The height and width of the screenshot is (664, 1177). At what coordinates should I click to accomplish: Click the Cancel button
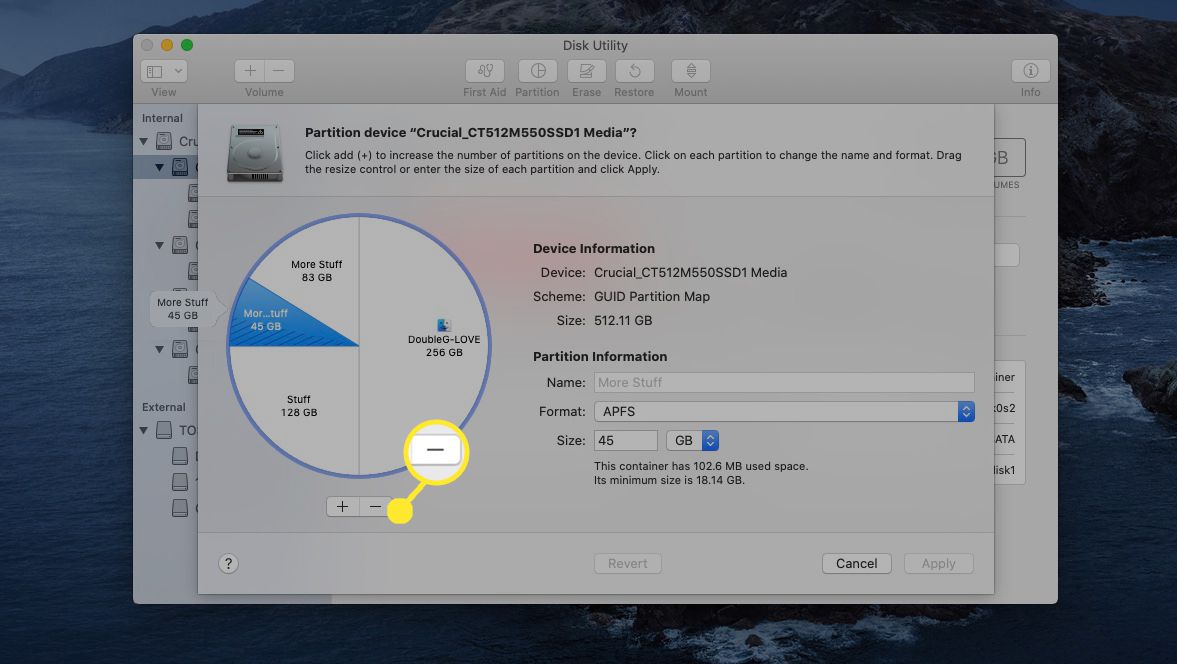pos(856,564)
